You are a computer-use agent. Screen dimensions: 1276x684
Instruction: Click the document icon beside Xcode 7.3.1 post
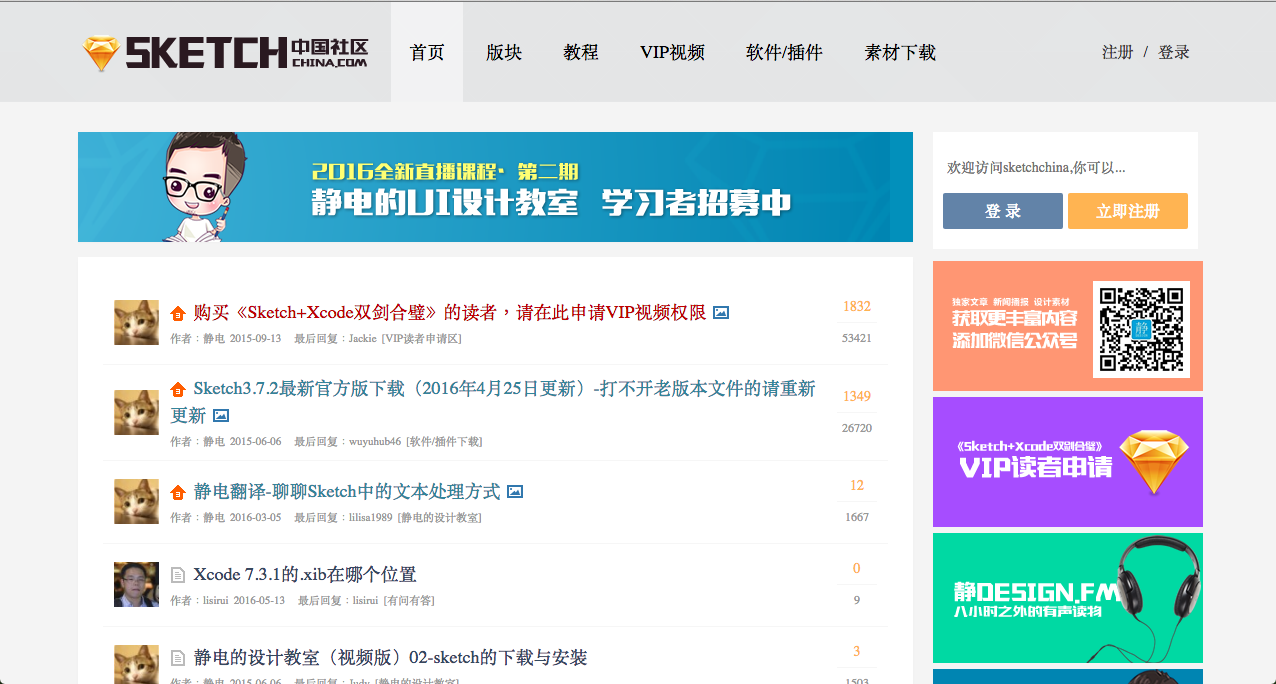pyautogui.click(x=178, y=575)
